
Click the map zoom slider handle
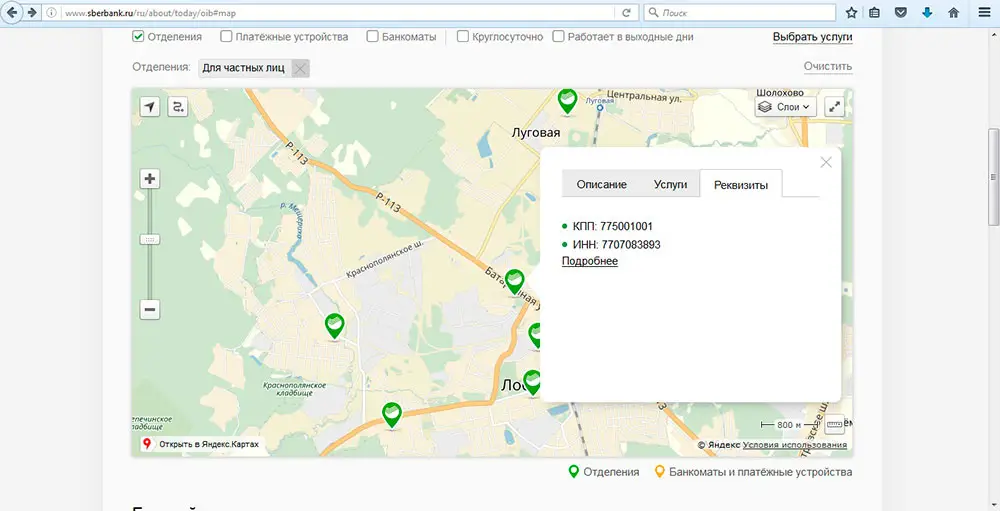pos(150,240)
